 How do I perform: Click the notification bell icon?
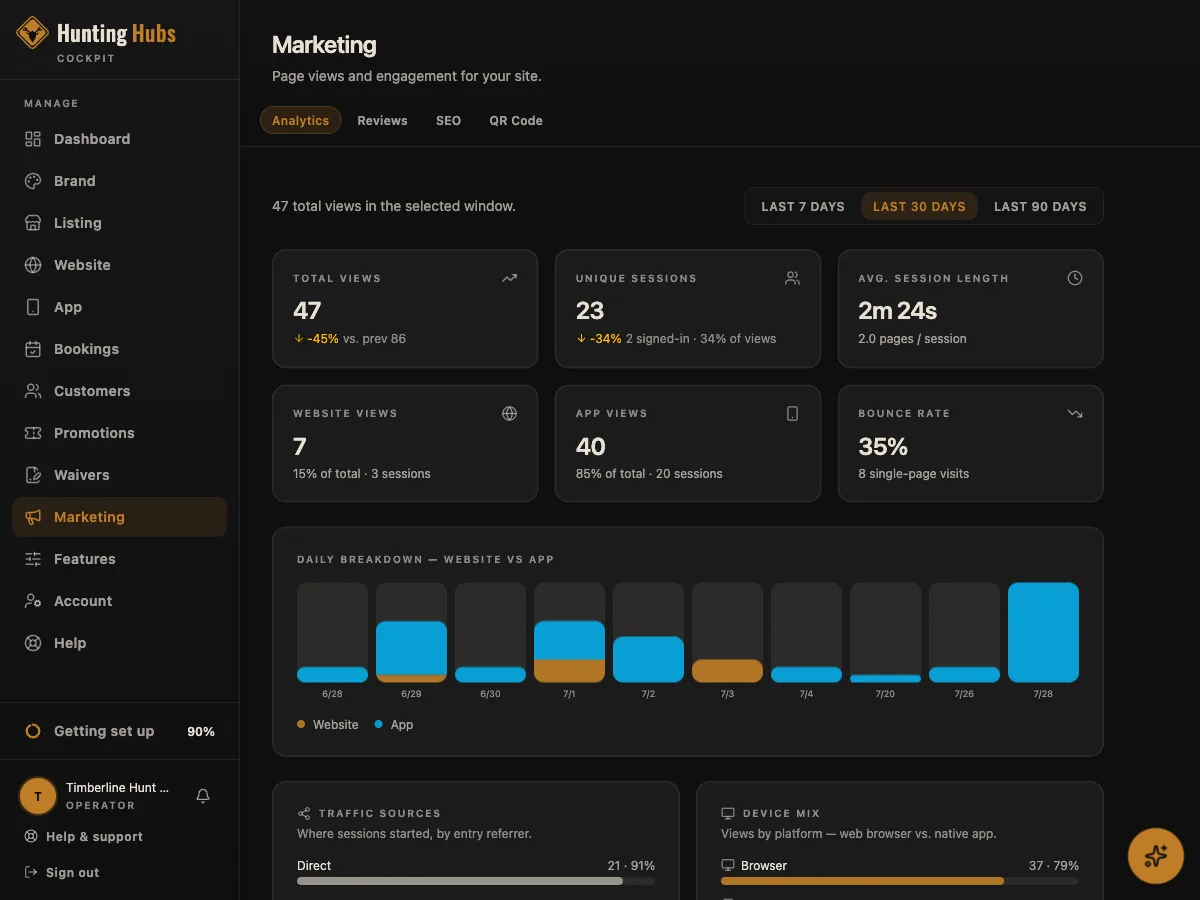tap(203, 796)
